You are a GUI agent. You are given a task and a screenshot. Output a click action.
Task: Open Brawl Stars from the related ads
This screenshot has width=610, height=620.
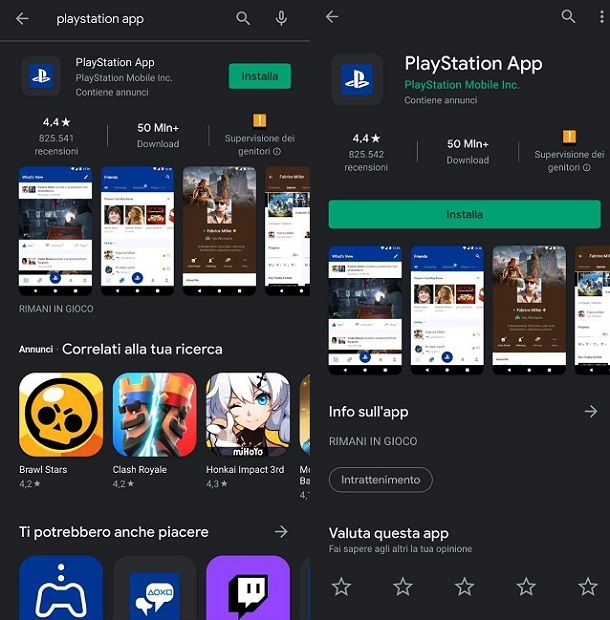click(x=61, y=414)
